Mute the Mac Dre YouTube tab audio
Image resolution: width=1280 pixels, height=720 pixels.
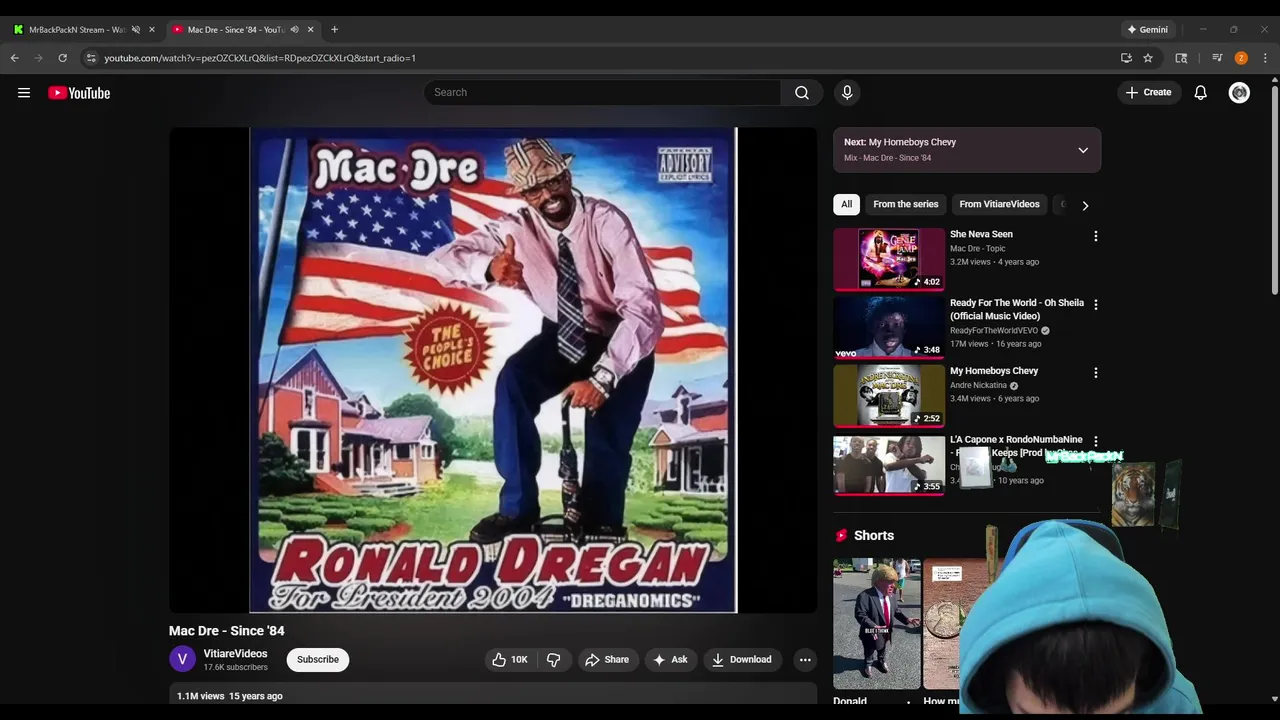[x=294, y=29]
